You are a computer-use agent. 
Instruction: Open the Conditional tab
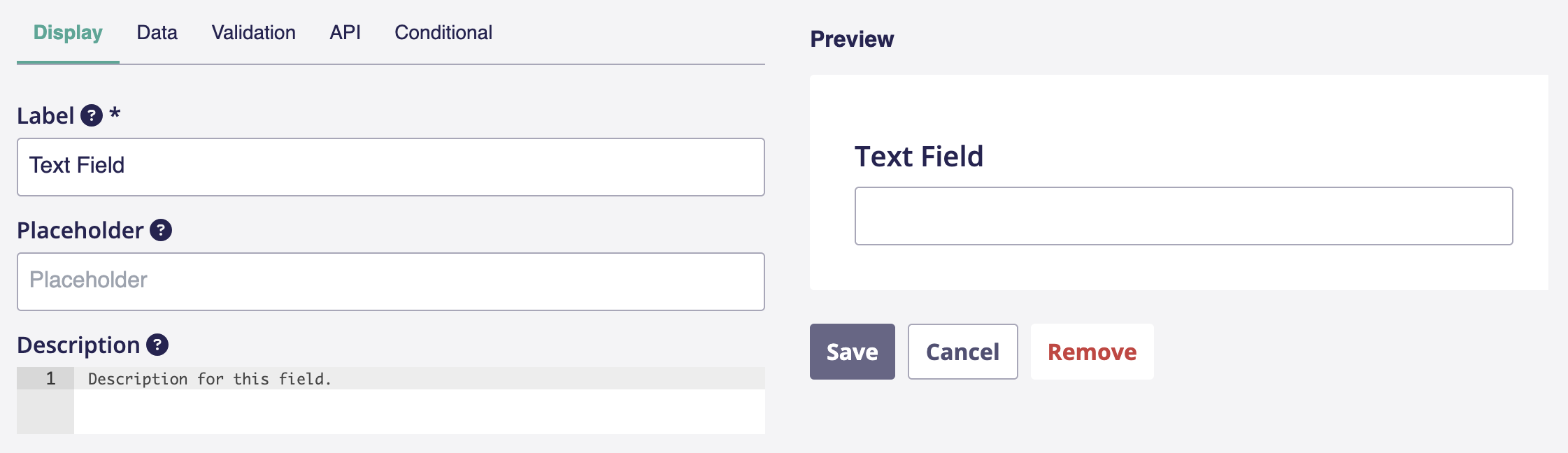(x=443, y=33)
